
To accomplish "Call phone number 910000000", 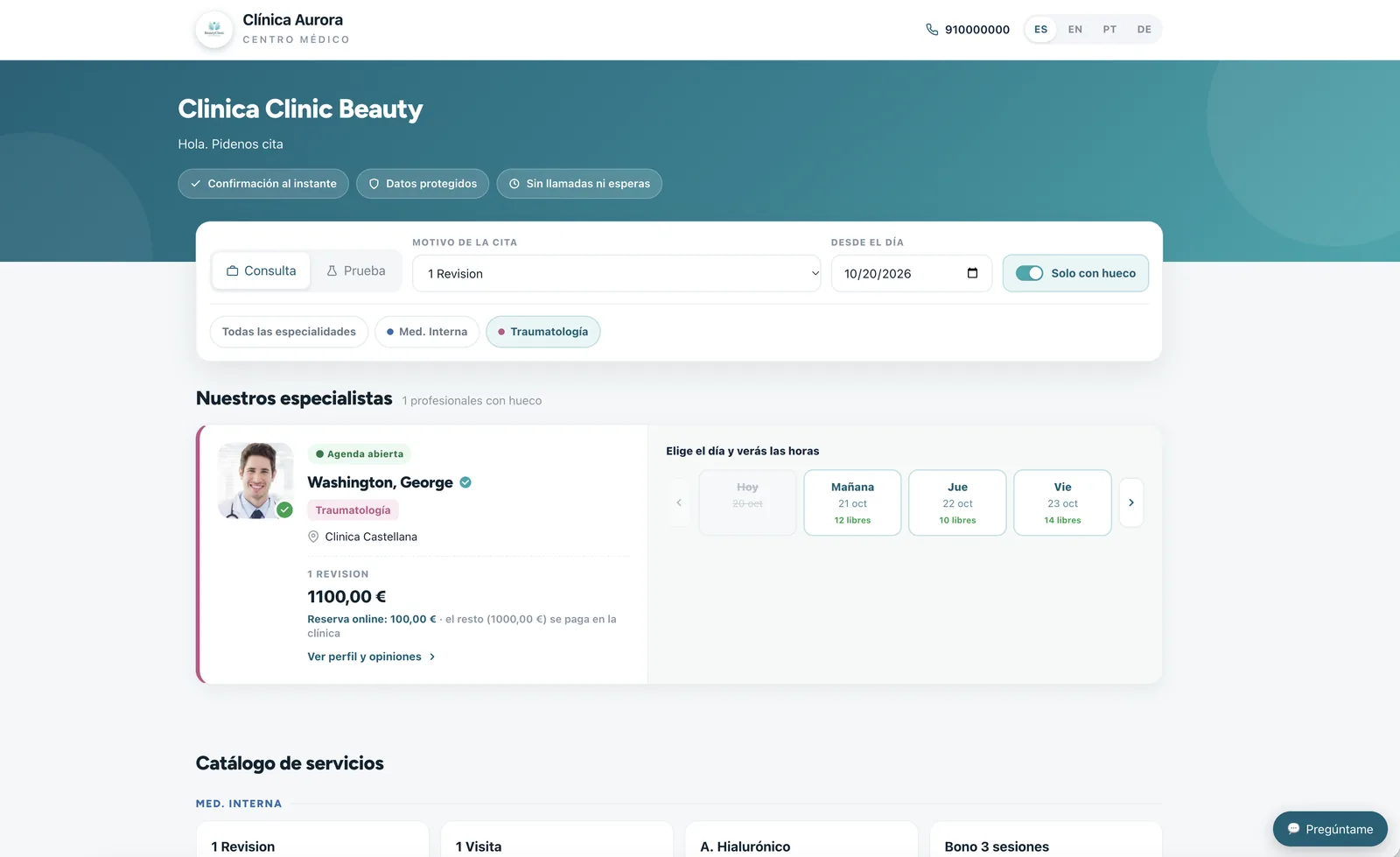I will click(x=977, y=30).
